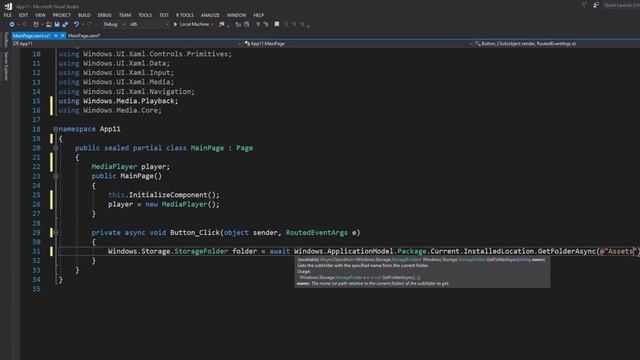Viewport: 640px width, 360px height.
Task: Open the BUILD menu
Action: coord(84,15)
